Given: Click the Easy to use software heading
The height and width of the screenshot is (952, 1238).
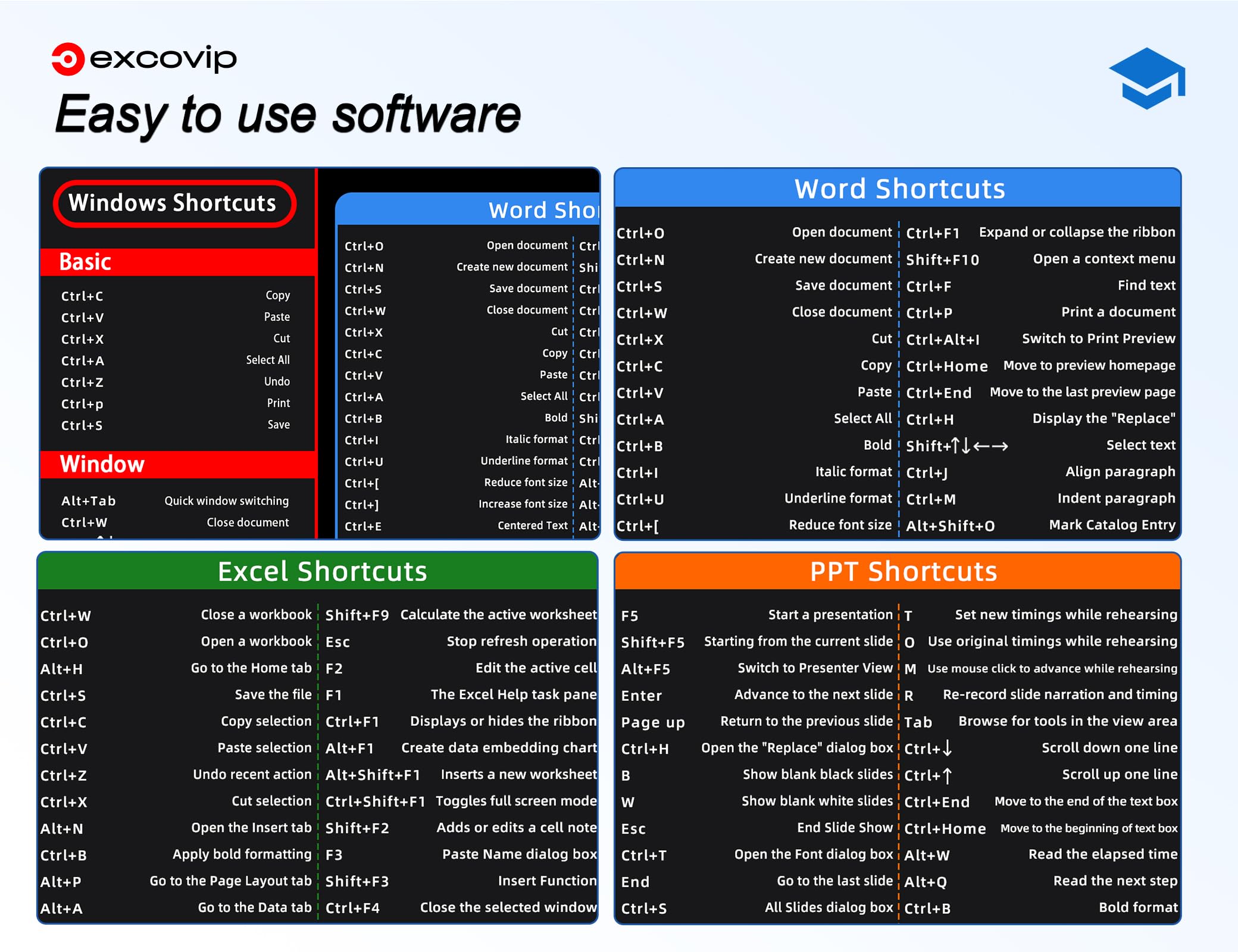Looking at the screenshot, I should [x=288, y=114].
